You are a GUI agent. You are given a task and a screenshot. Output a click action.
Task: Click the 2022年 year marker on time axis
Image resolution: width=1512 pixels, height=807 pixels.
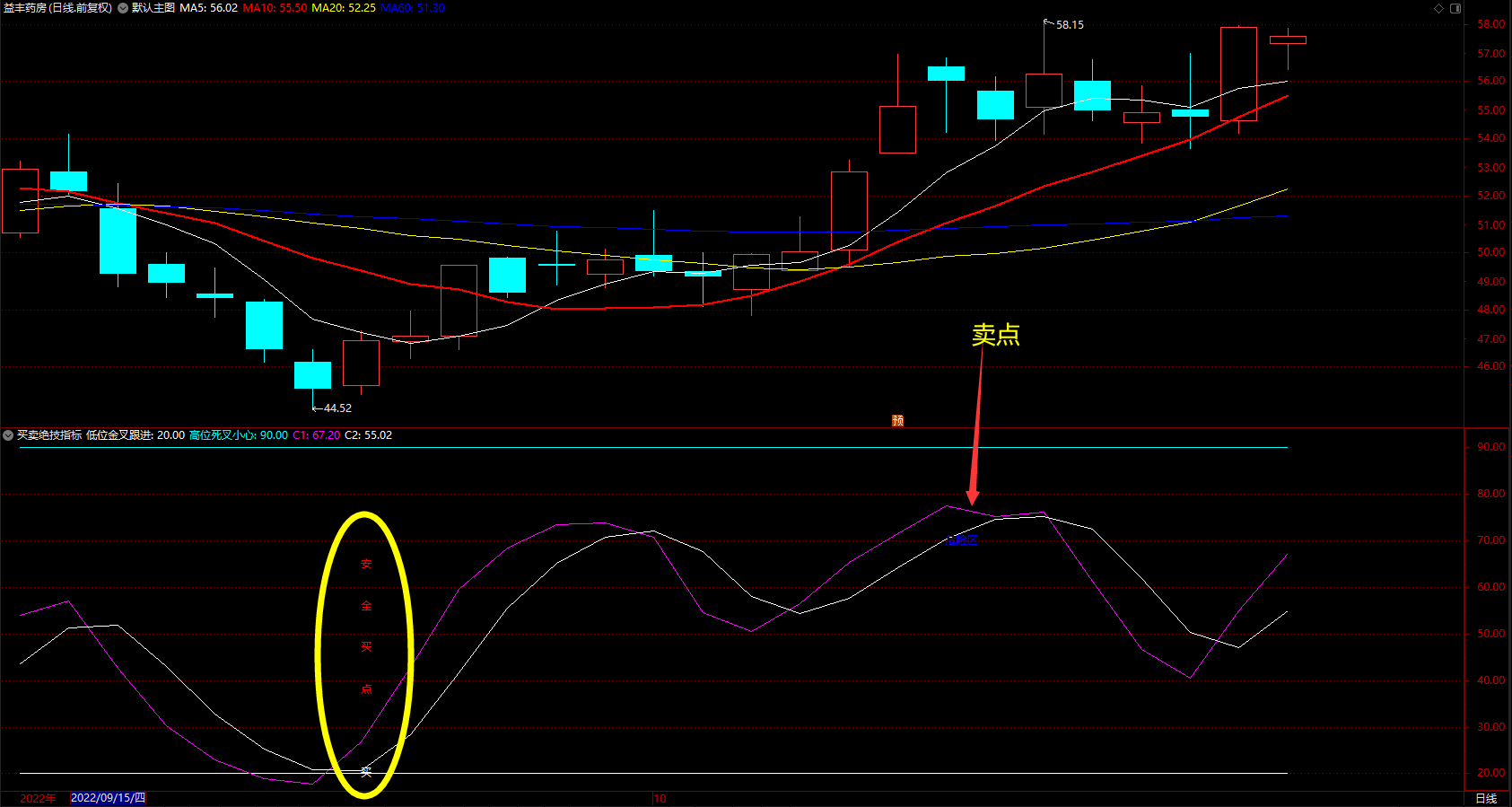(38, 798)
